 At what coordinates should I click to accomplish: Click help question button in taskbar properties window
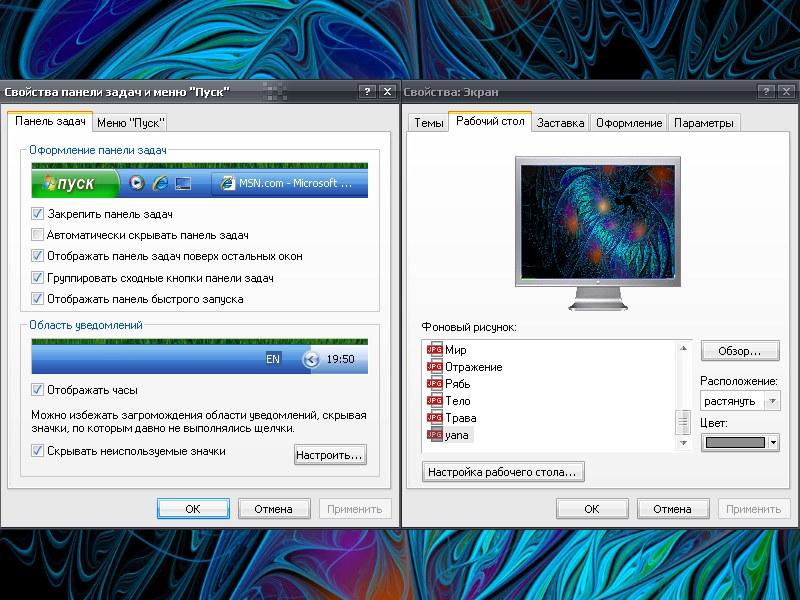pyautogui.click(x=367, y=91)
